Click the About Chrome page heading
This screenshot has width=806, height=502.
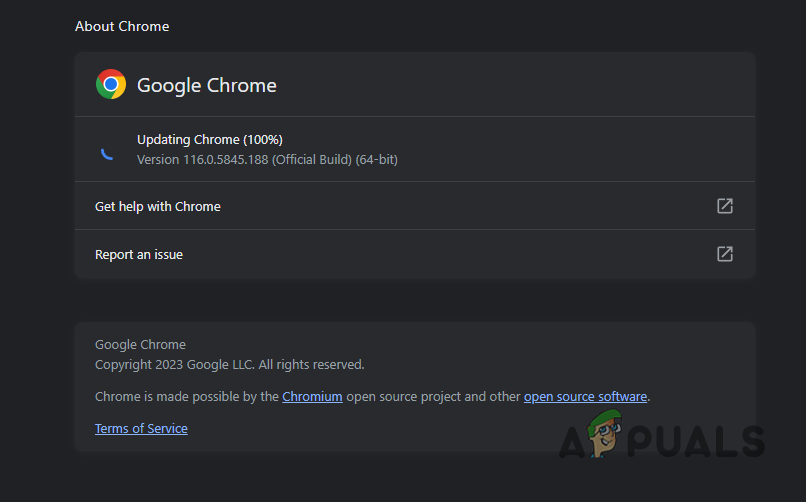point(122,26)
